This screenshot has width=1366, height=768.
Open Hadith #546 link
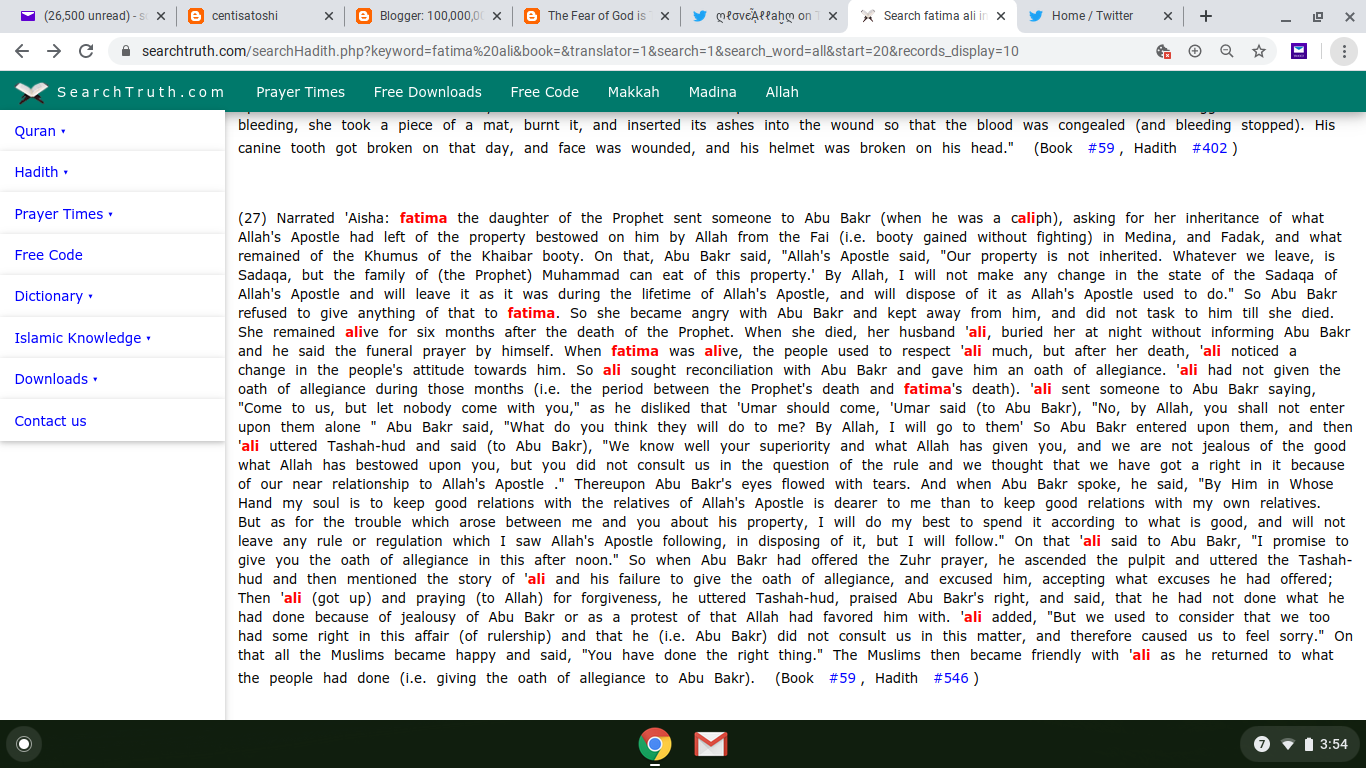pos(951,678)
